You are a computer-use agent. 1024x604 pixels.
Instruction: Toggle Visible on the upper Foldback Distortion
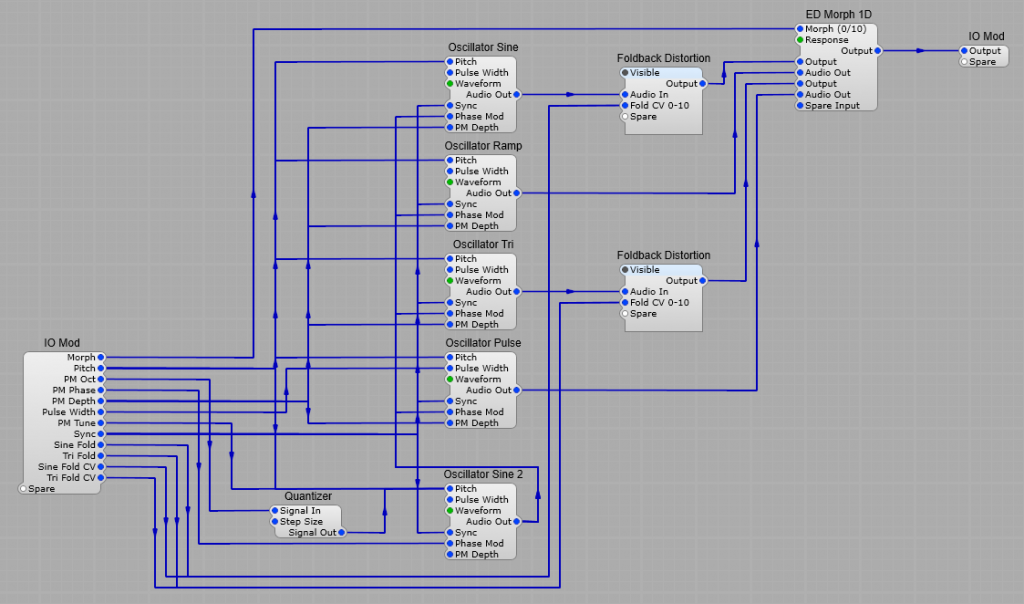tap(623, 72)
